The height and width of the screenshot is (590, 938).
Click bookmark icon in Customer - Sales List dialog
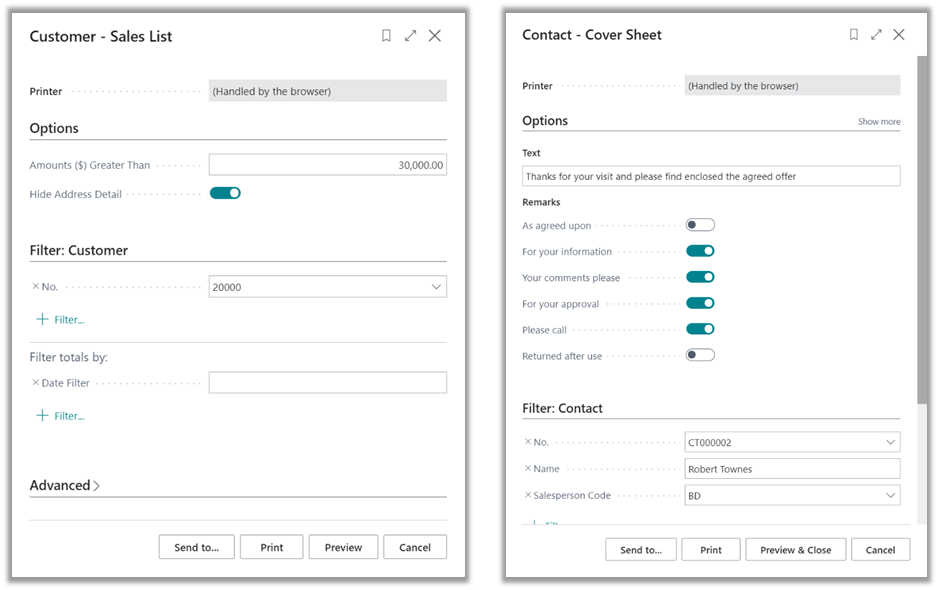(386, 36)
